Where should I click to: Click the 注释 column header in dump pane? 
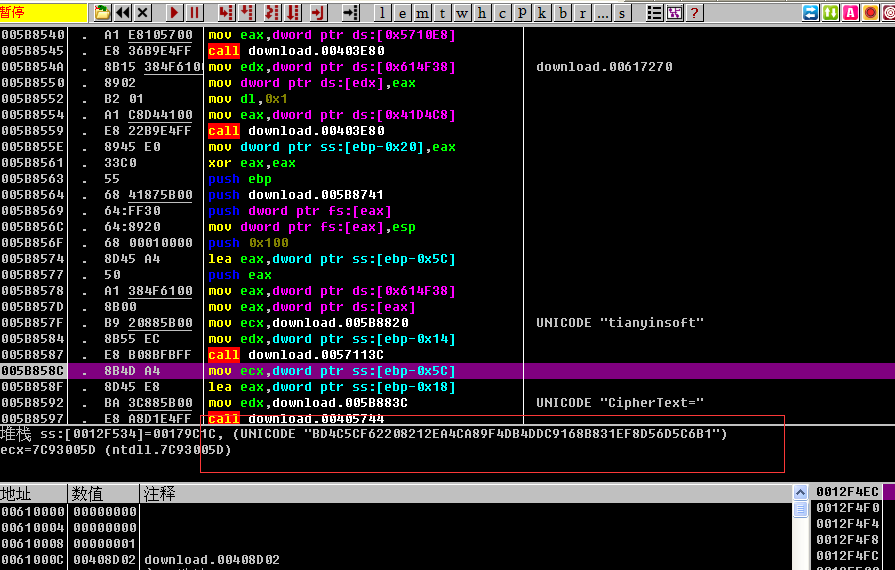(160, 494)
